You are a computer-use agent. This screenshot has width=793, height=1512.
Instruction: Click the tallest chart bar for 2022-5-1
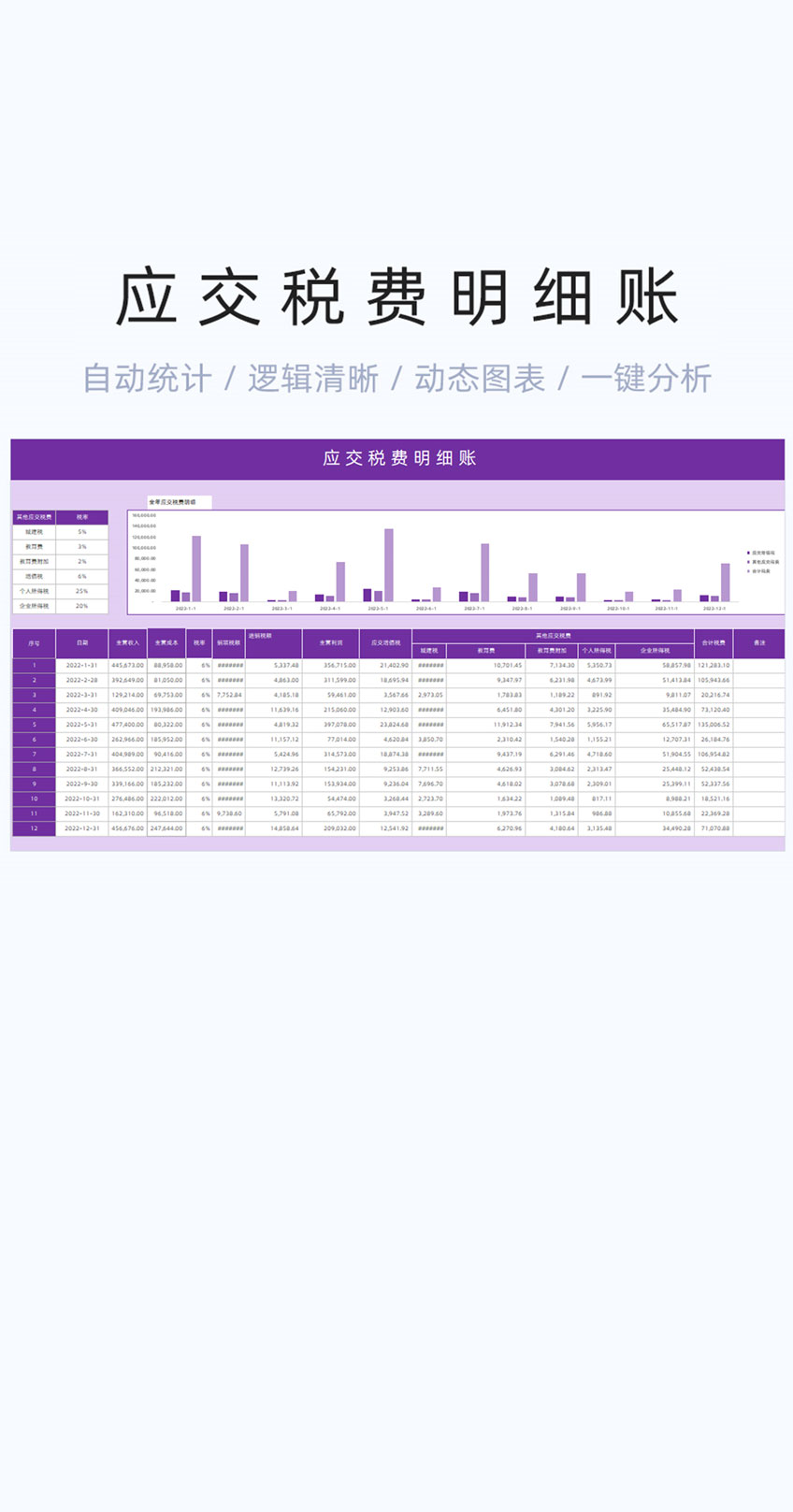[389, 565]
